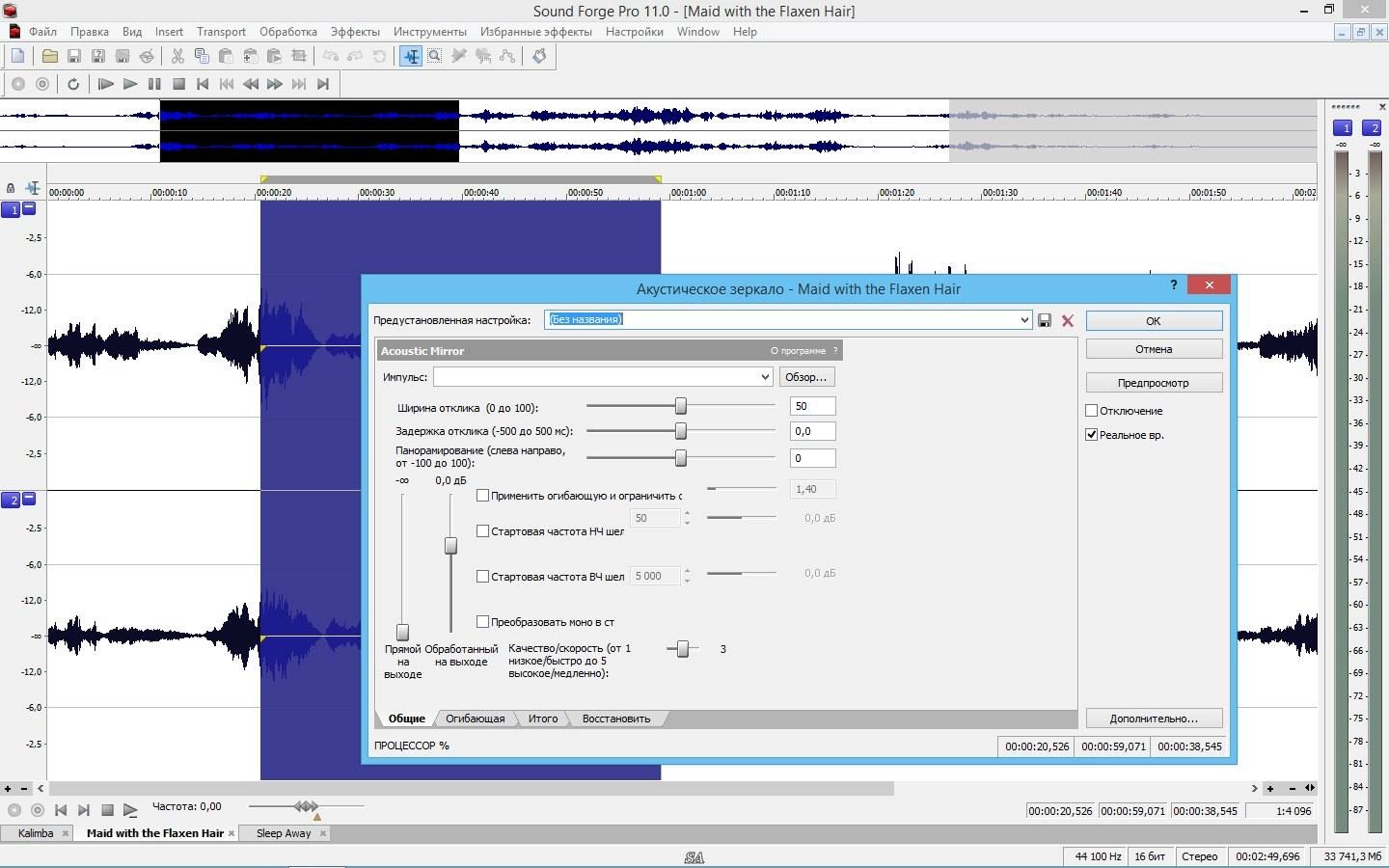Click the Дополнительно... button
Image resolution: width=1389 pixels, height=868 pixels.
click(x=1154, y=719)
